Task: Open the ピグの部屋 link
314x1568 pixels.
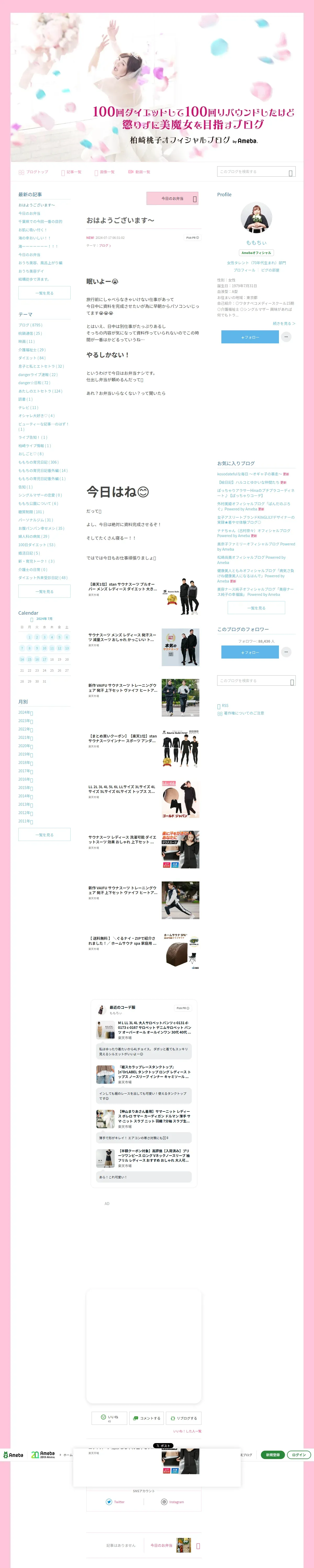Action: pyautogui.click(x=270, y=270)
